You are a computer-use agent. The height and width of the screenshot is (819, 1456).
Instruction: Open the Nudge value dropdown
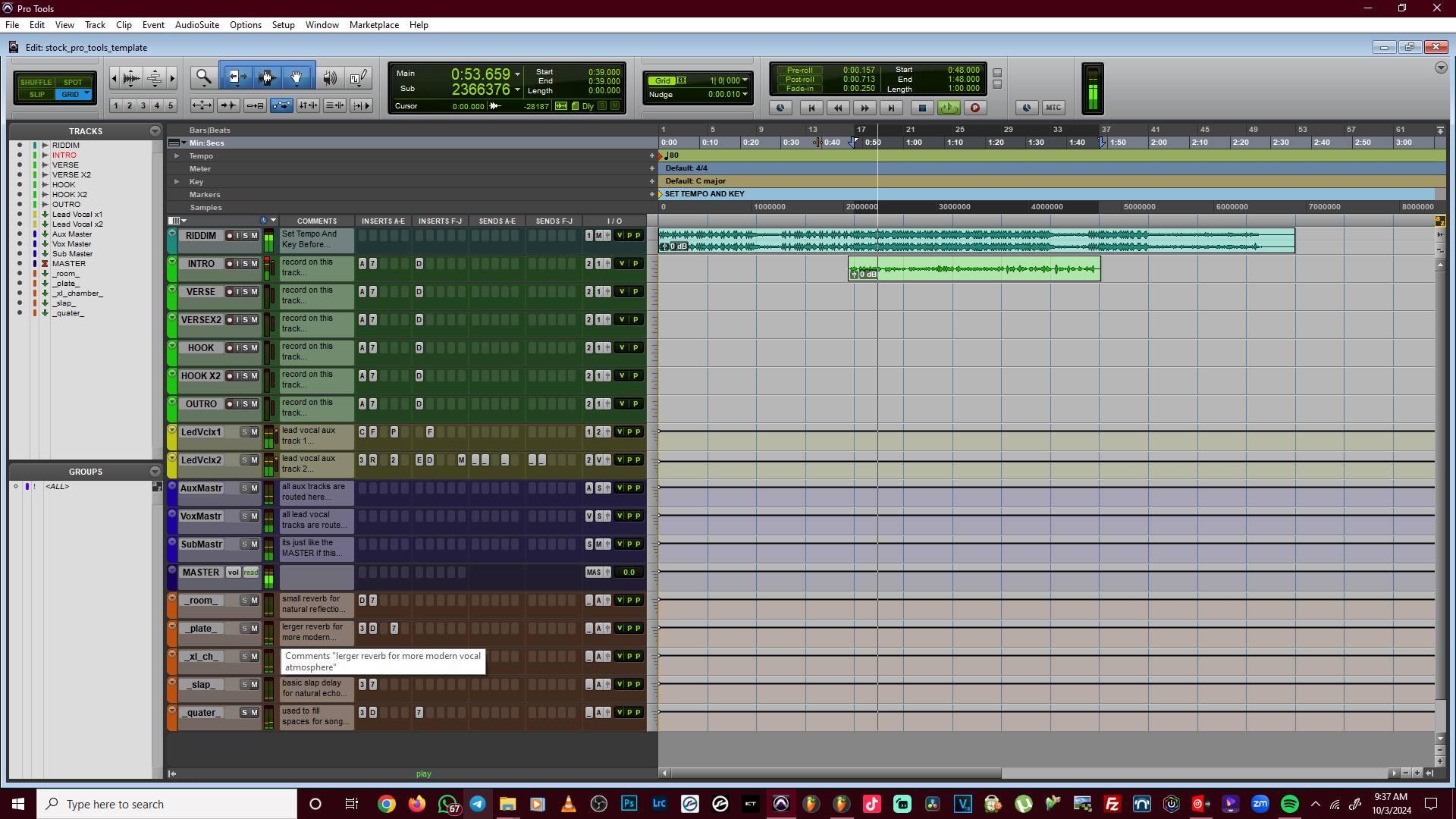click(x=745, y=95)
